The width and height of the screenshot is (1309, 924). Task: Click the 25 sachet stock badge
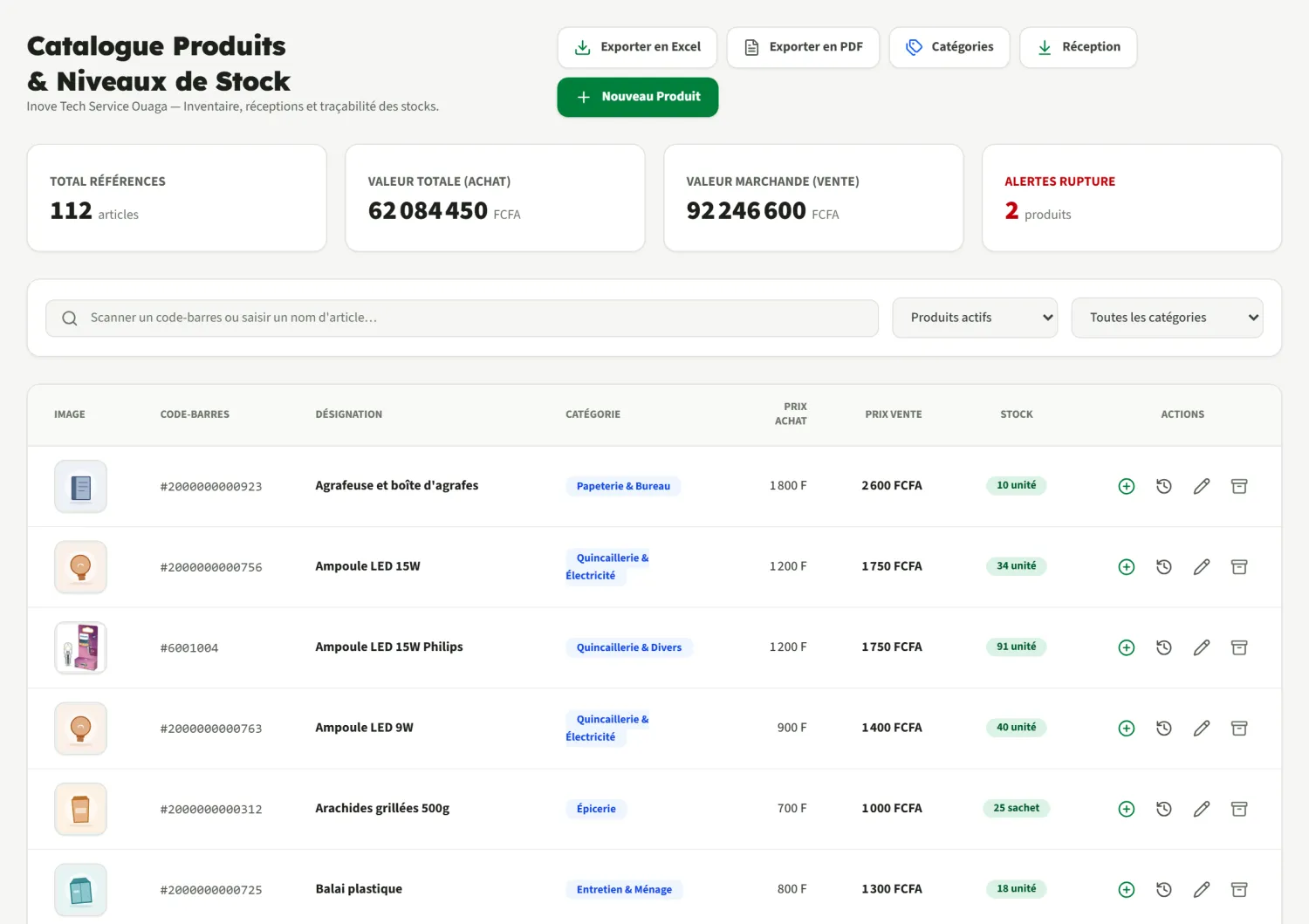click(x=1017, y=808)
